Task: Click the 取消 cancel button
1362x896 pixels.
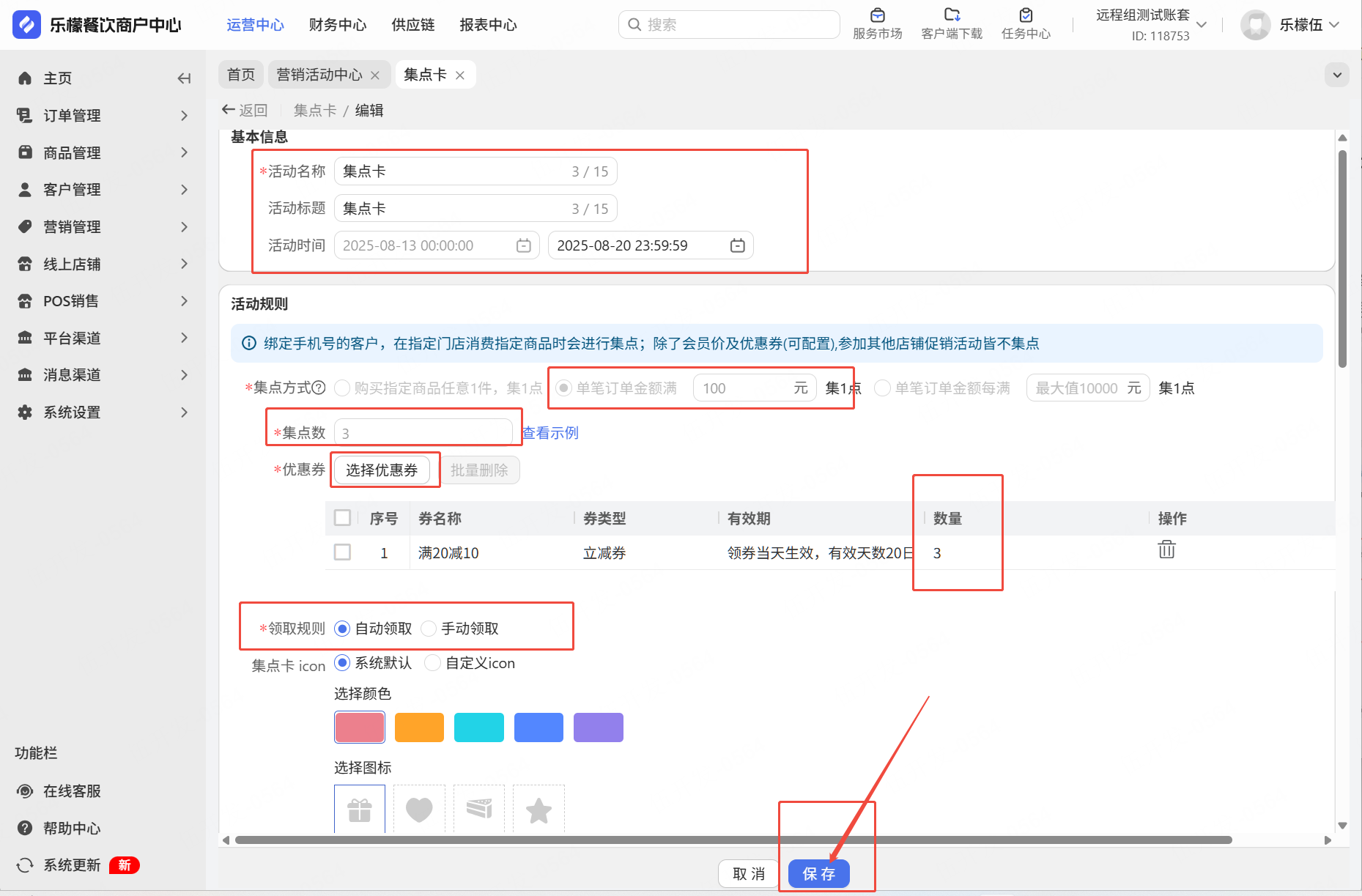Action: tap(749, 874)
